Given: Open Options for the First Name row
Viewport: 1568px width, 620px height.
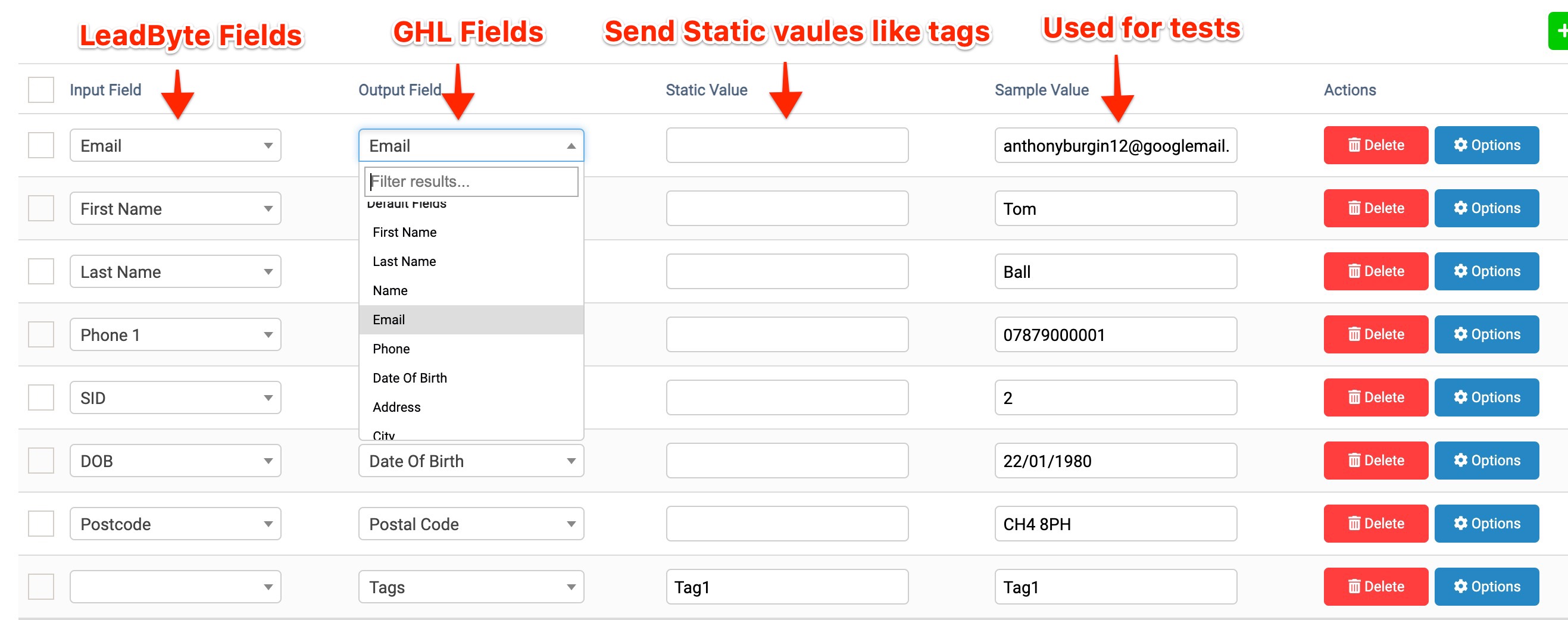Looking at the screenshot, I should click(1486, 208).
